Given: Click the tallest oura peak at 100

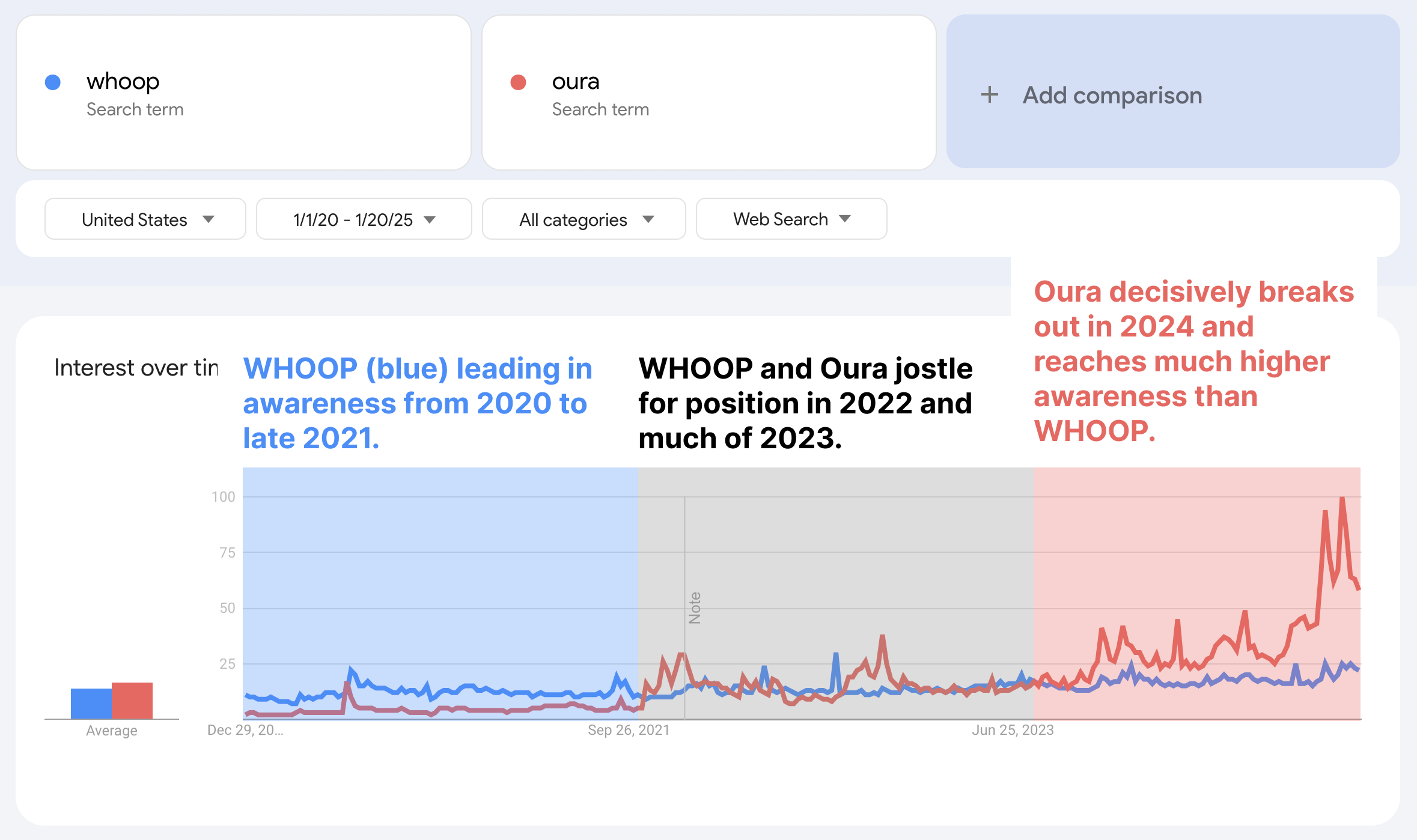Looking at the screenshot, I should pos(1342,499).
